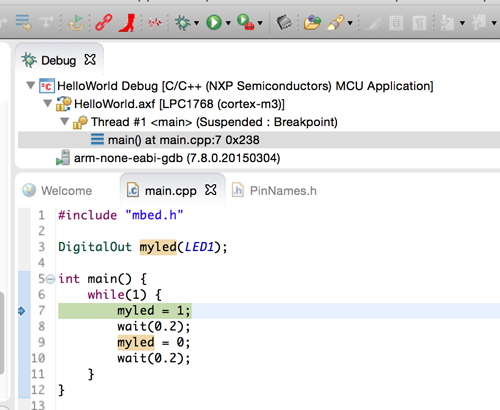
Task: Collapse the HelloWorld.axf tree node
Action: coord(48,104)
